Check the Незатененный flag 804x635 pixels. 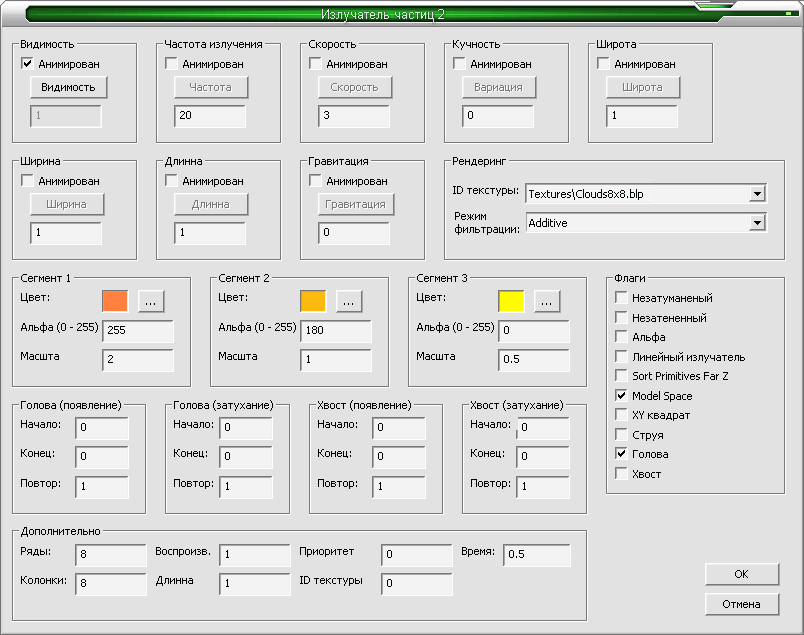click(621, 318)
